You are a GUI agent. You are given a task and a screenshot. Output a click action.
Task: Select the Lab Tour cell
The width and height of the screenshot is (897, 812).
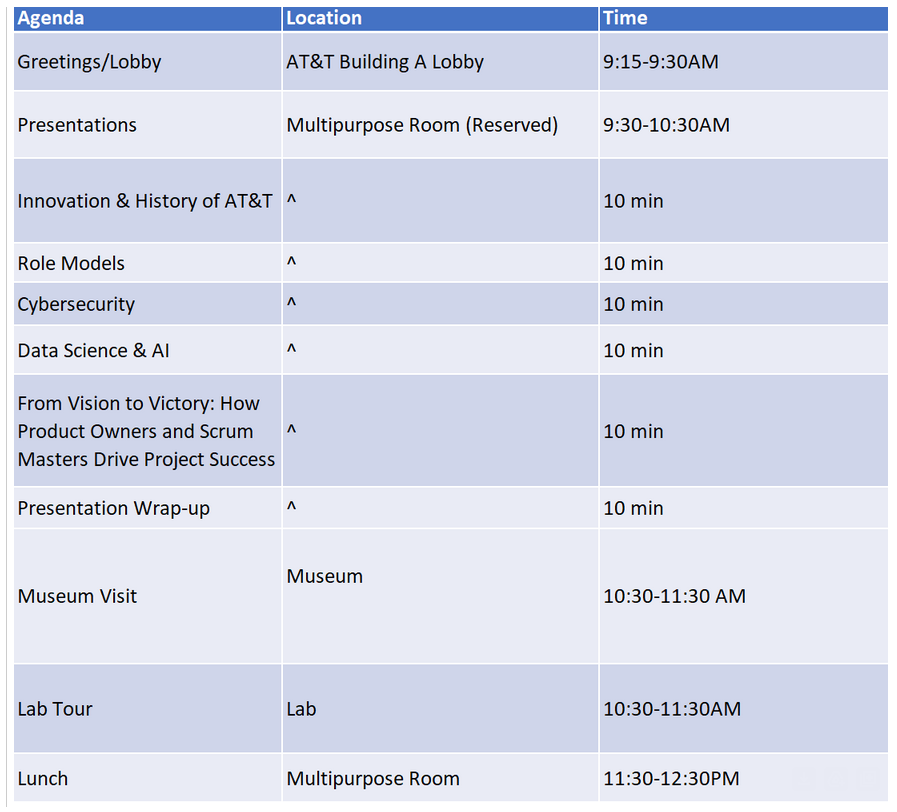148,708
